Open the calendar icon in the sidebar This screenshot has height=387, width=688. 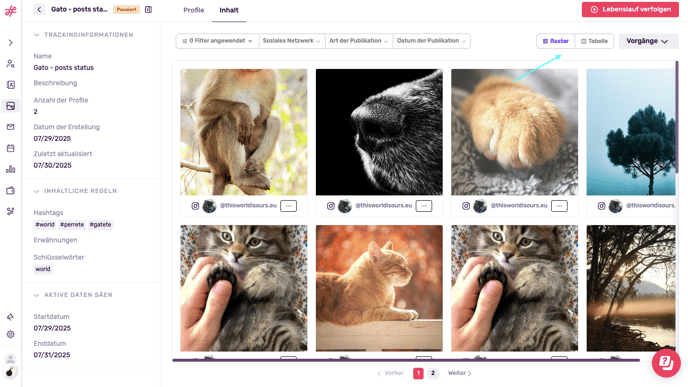click(11, 148)
